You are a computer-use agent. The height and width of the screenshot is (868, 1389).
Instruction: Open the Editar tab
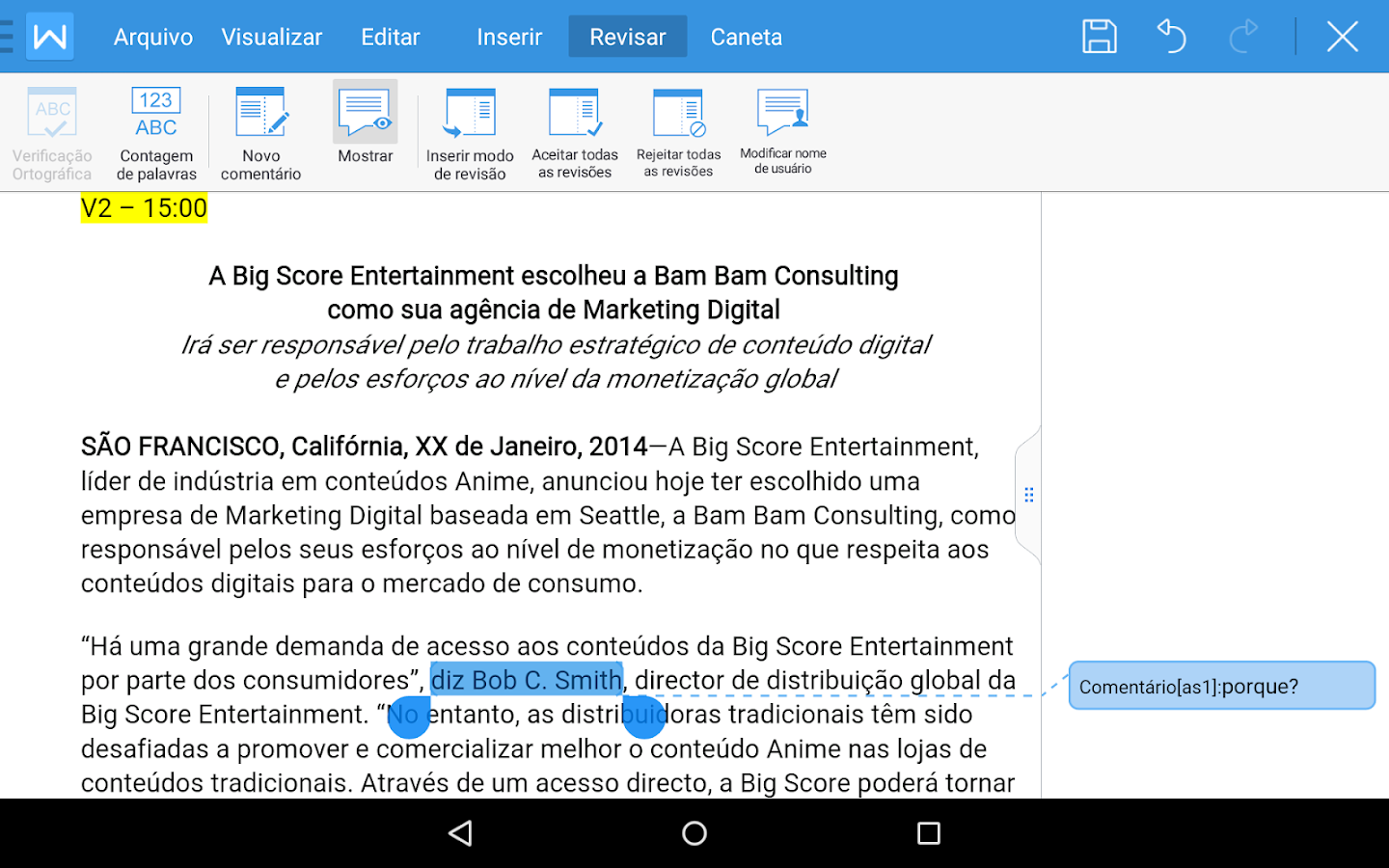point(391,37)
